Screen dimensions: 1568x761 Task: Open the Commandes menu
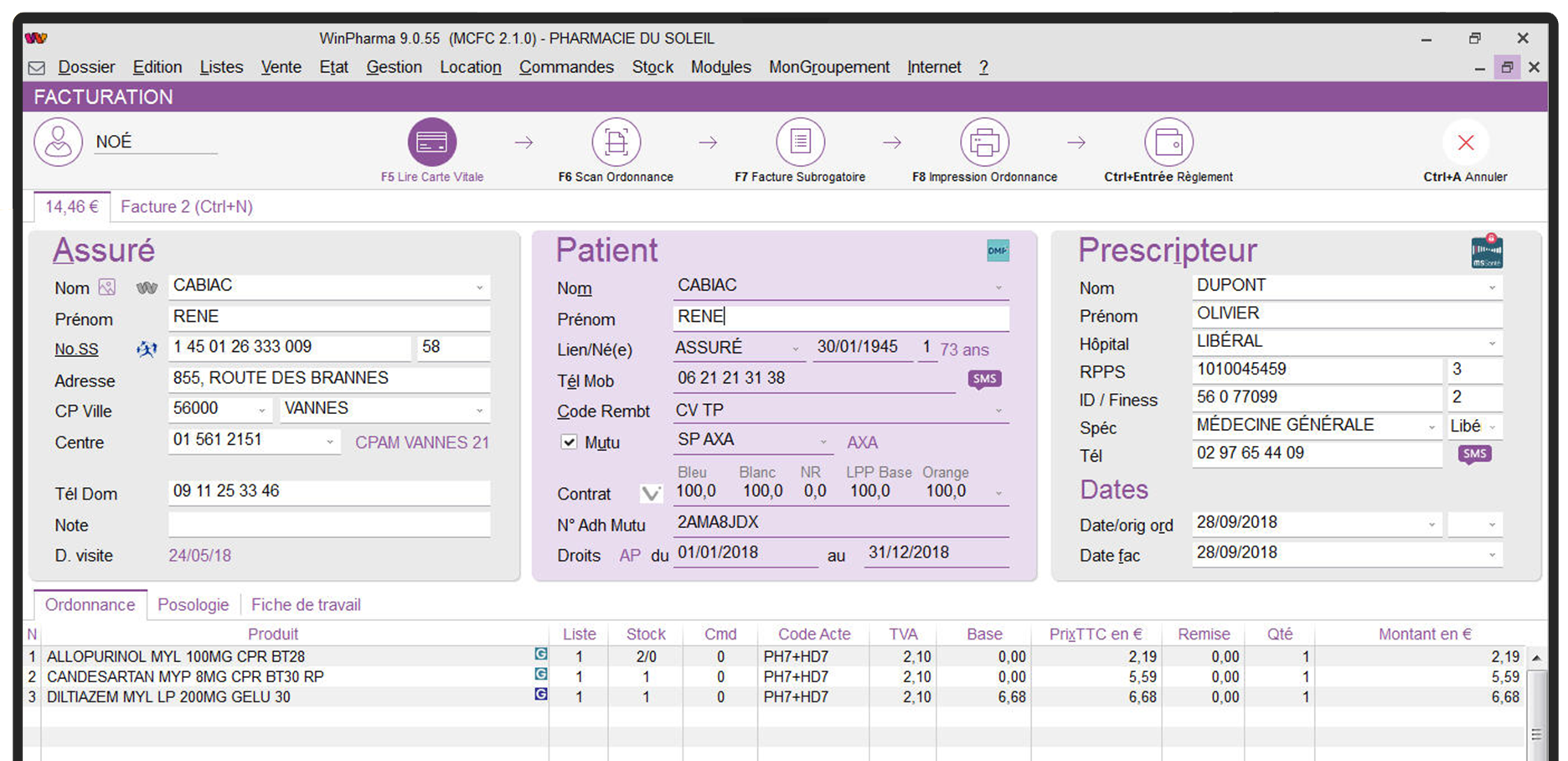point(566,67)
